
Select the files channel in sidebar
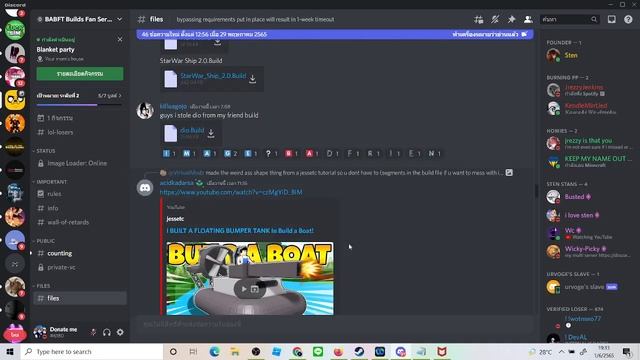tap(80, 298)
